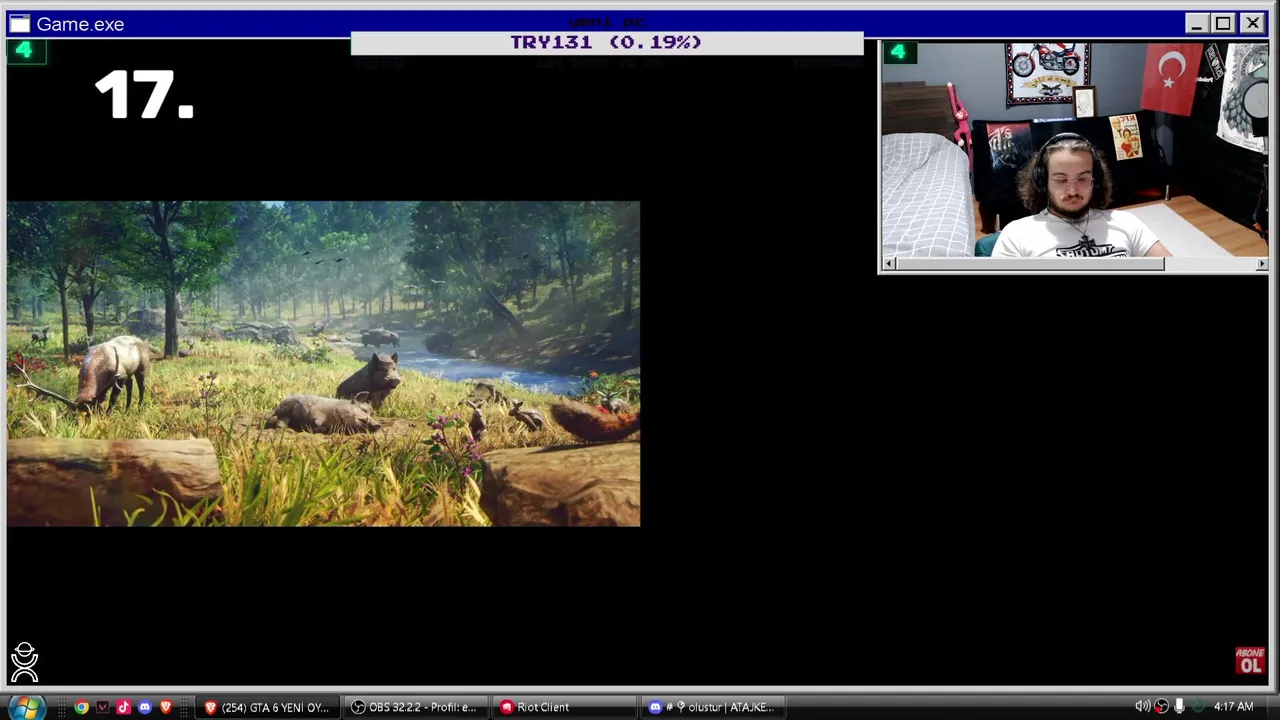Switch to the Riot Client taskbar window

click(x=563, y=707)
